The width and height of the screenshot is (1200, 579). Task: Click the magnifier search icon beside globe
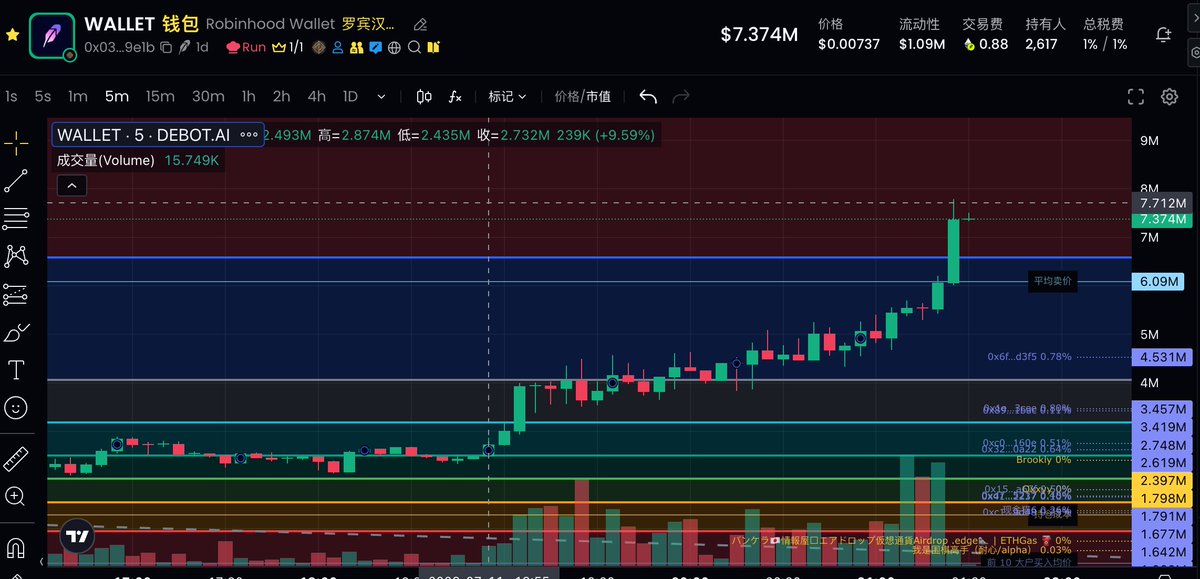click(x=414, y=47)
